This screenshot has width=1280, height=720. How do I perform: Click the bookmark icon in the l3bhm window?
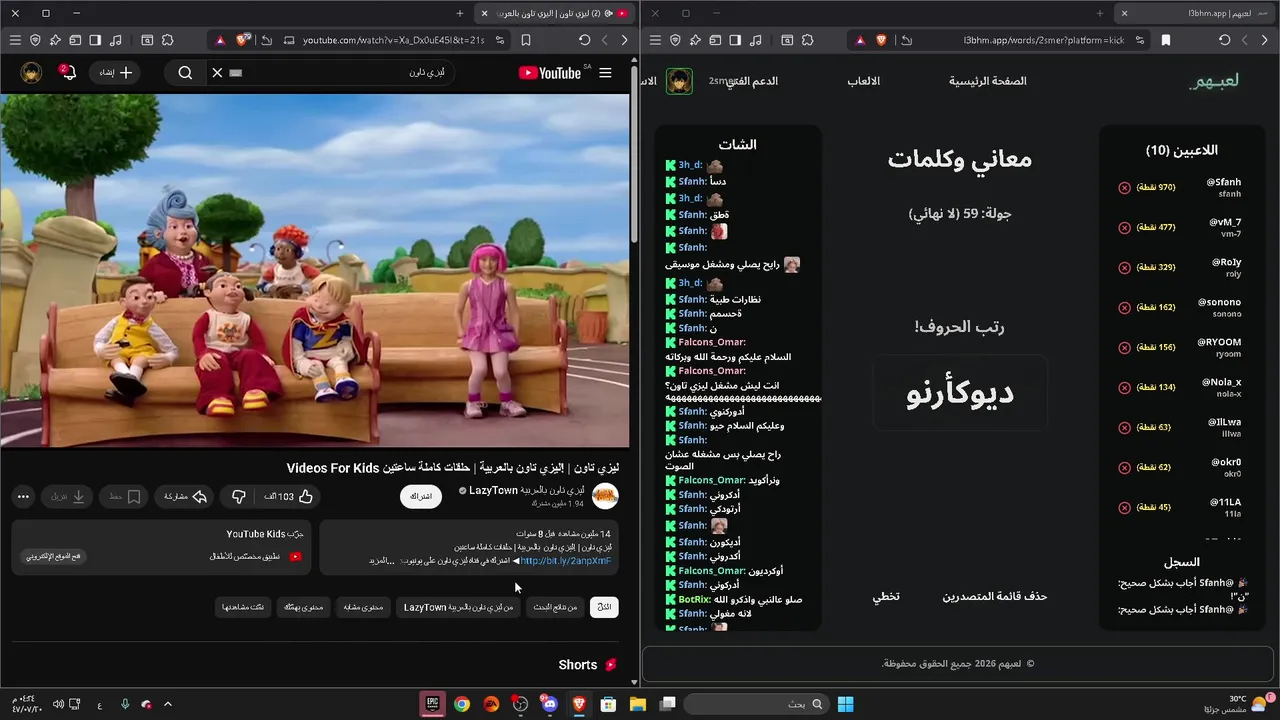pos(1166,40)
